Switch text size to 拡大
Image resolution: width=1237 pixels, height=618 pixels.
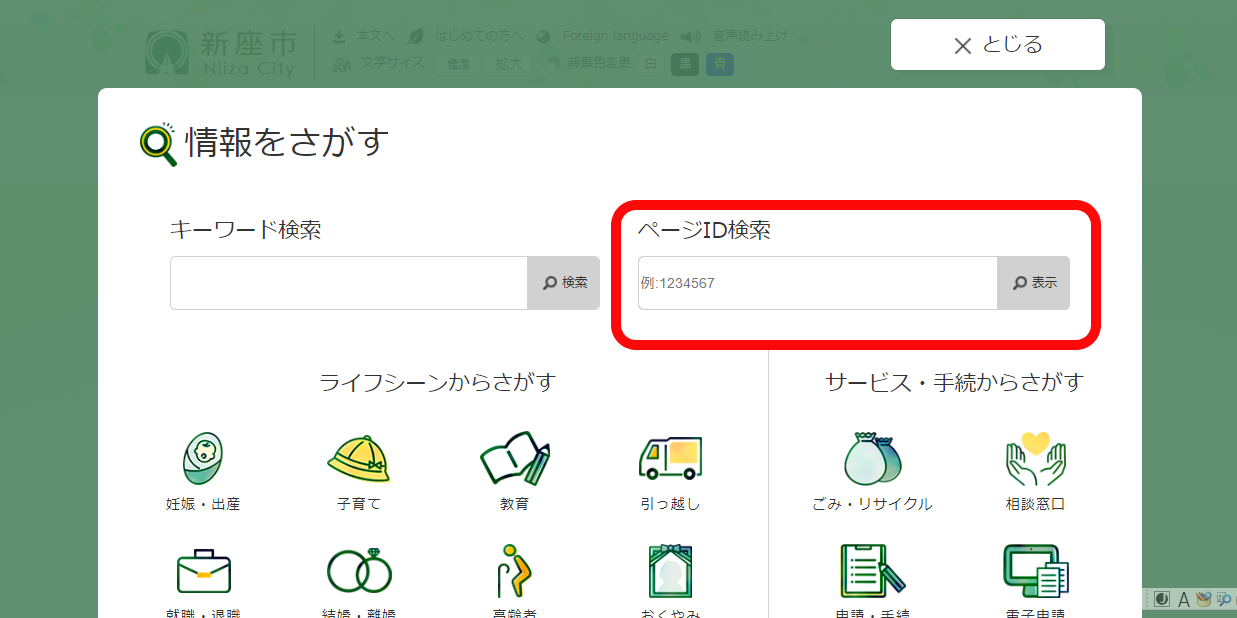pos(509,62)
